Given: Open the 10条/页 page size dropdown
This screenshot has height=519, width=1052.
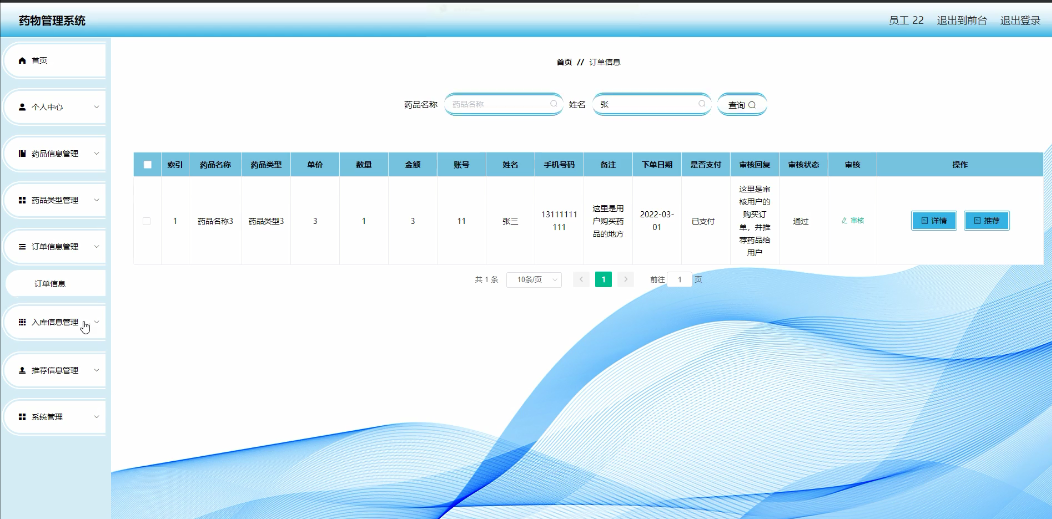Looking at the screenshot, I should 534,280.
